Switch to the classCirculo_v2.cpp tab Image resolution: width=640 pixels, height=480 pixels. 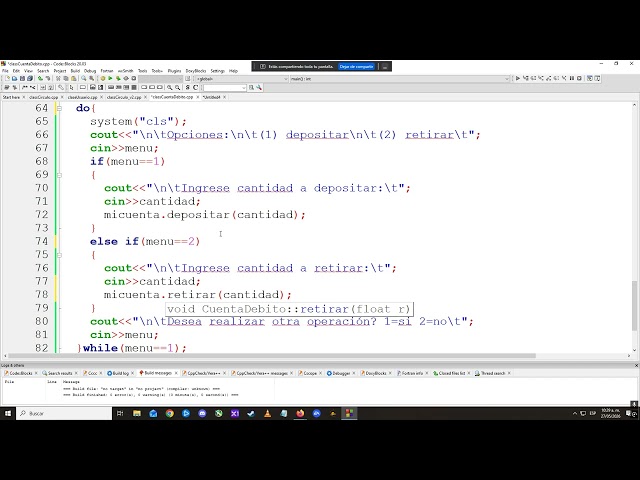pyautogui.click(x=124, y=97)
